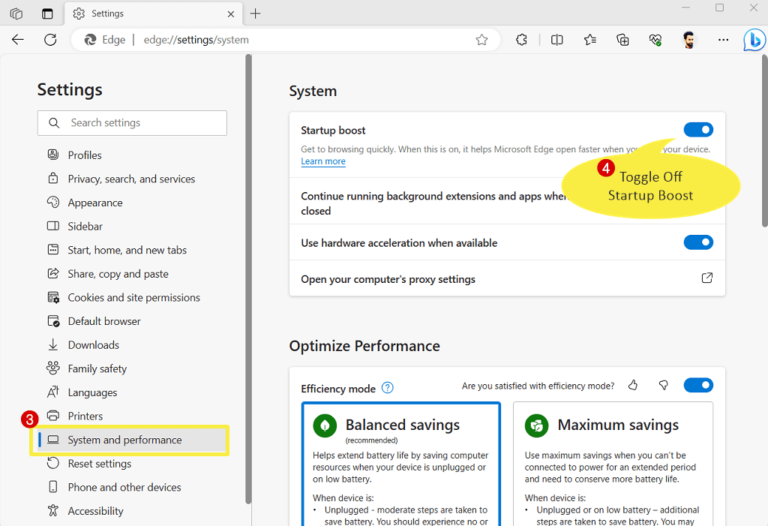Refresh the page with reload icon

point(50,40)
